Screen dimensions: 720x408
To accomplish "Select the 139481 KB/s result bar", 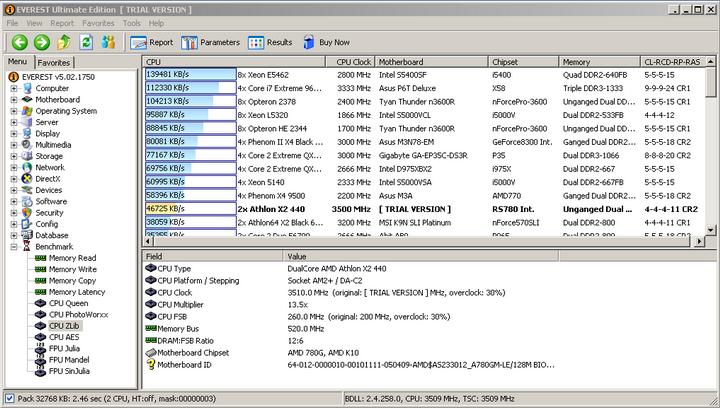I will click(x=191, y=74).
